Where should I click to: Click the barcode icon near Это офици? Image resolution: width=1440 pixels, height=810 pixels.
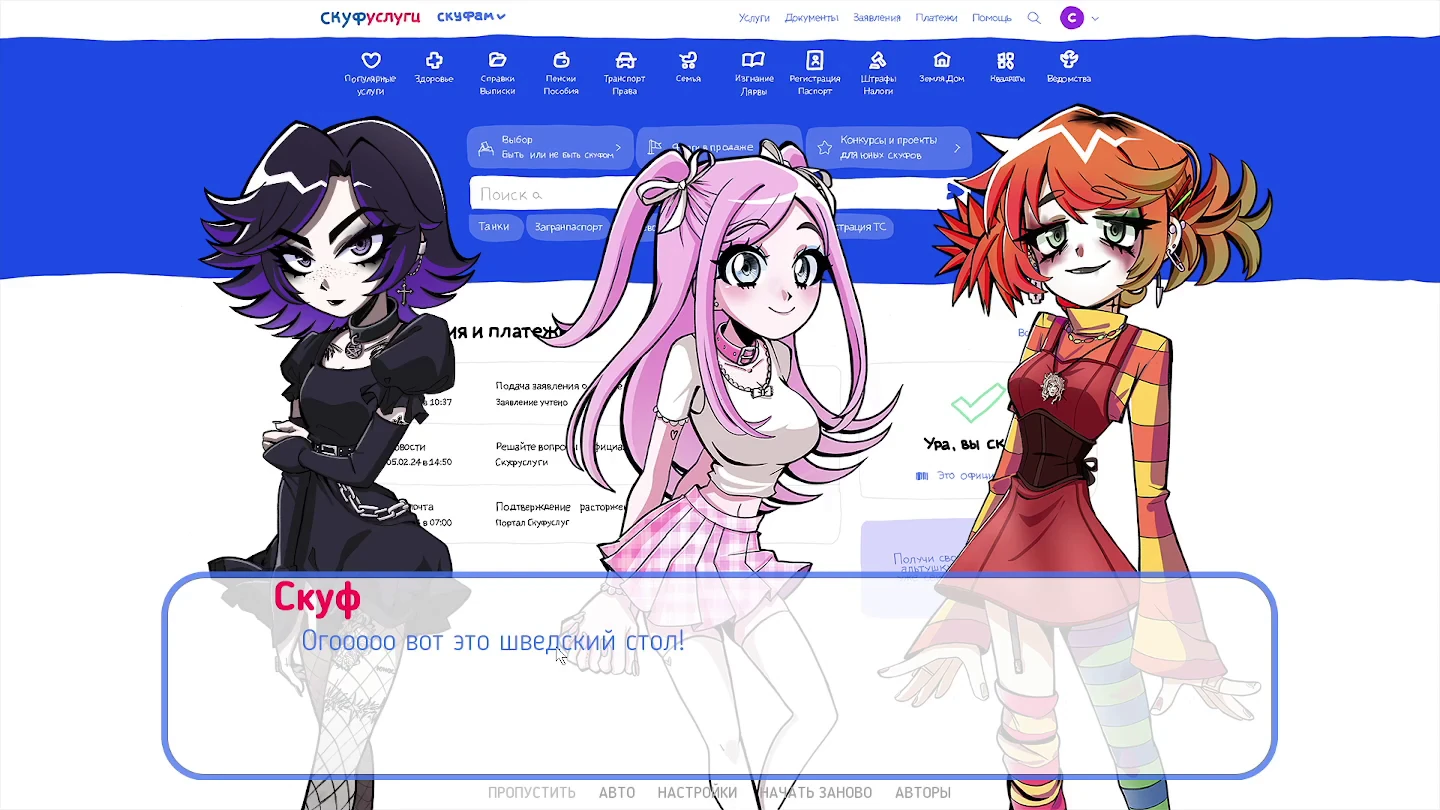[x=922, y=476]
